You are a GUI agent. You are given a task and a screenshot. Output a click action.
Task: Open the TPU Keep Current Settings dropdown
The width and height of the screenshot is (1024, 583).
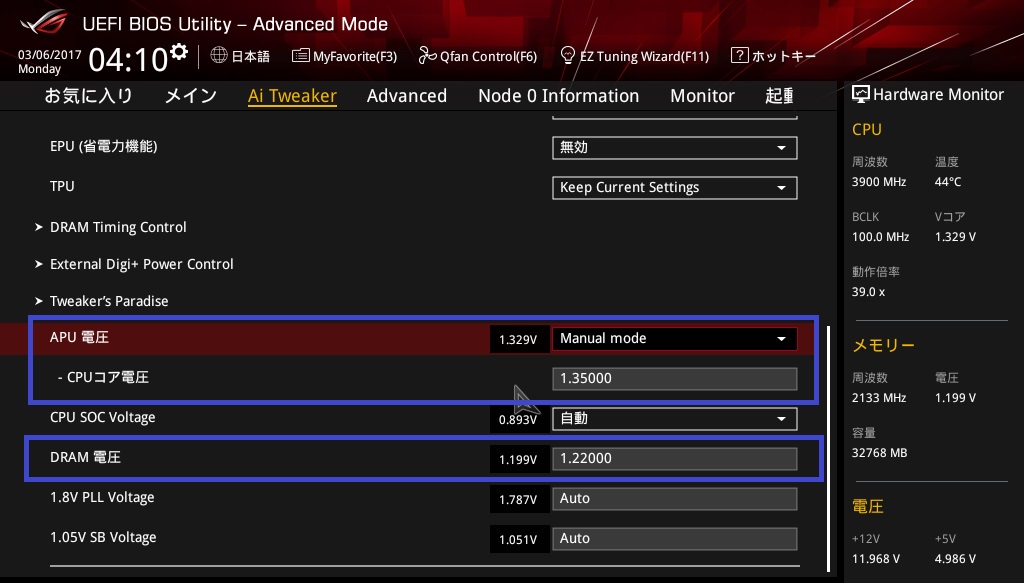point(675,188)
